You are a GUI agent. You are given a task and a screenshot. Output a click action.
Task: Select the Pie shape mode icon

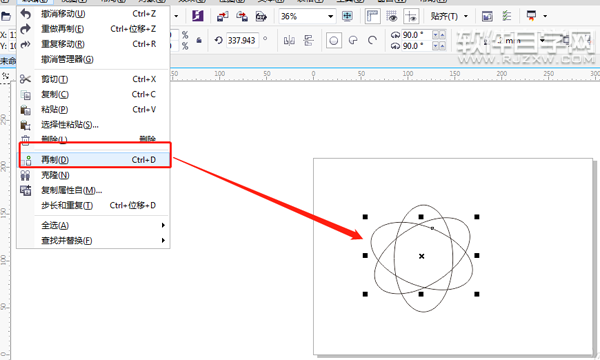353,40
